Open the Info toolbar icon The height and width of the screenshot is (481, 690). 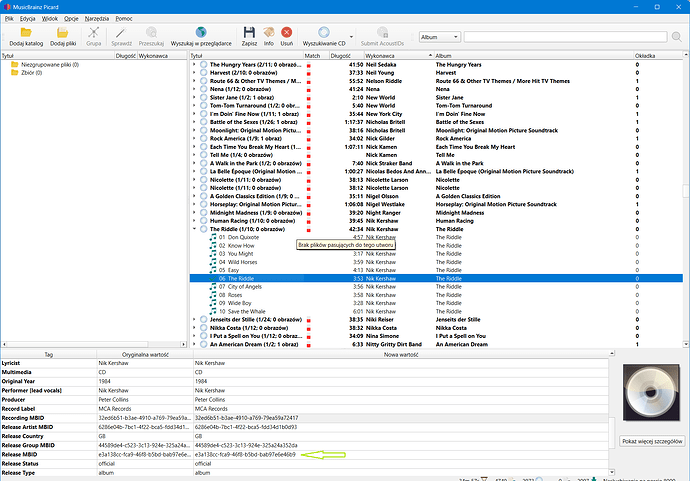[x=269, y=33]
